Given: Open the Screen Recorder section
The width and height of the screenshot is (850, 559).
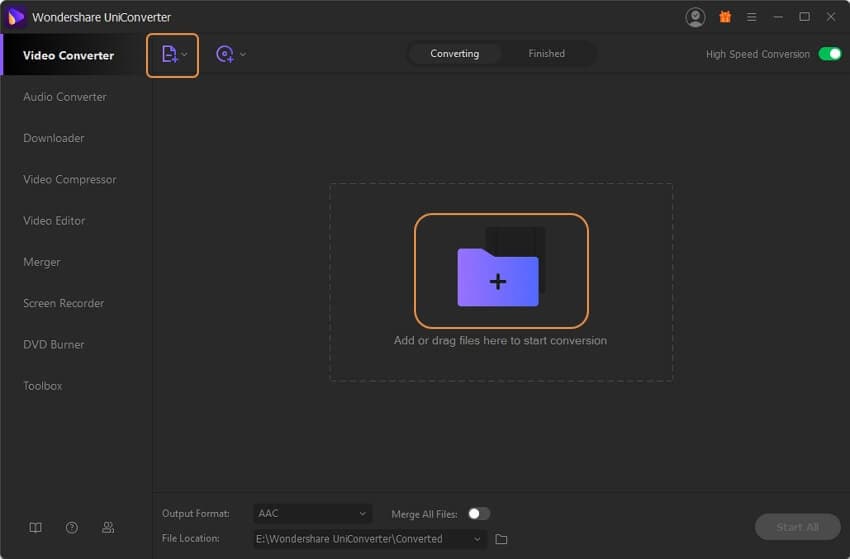Looking at the screenshot, I should (63, 304).
